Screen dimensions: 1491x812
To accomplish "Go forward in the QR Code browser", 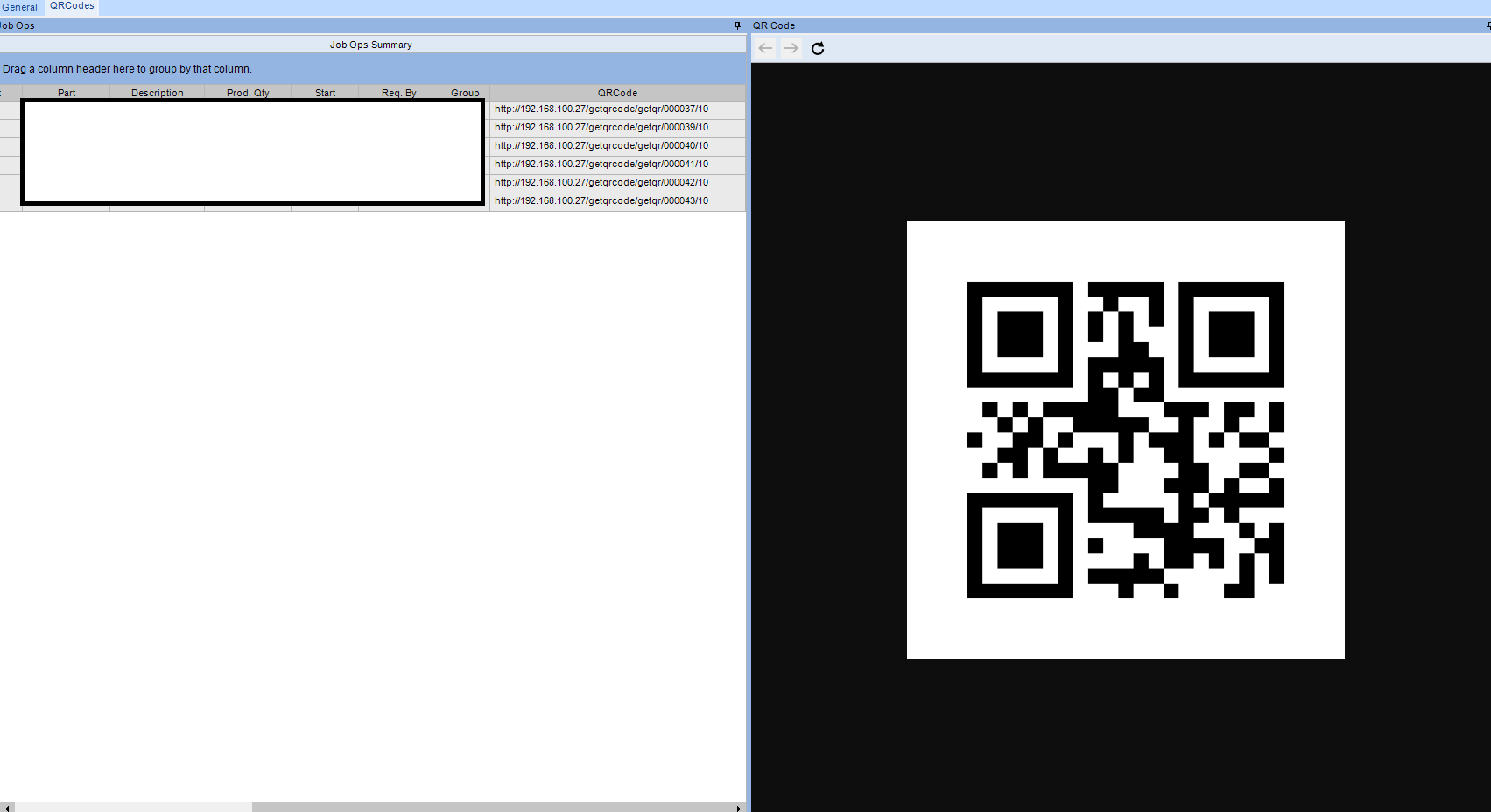I will coord(791,48).
